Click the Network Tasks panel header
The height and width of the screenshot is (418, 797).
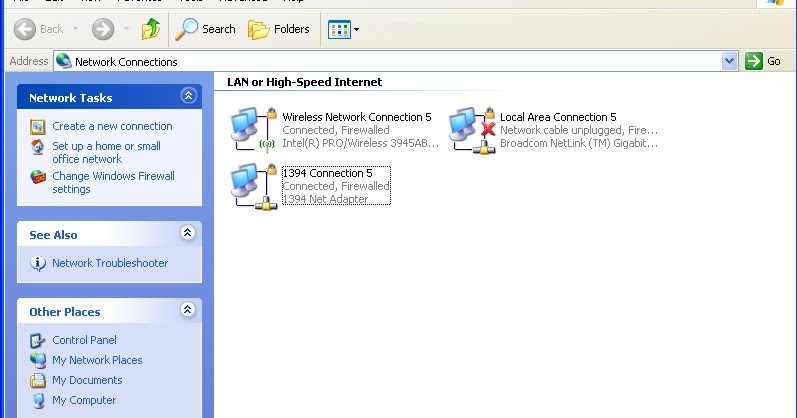[x=109, y=97]
